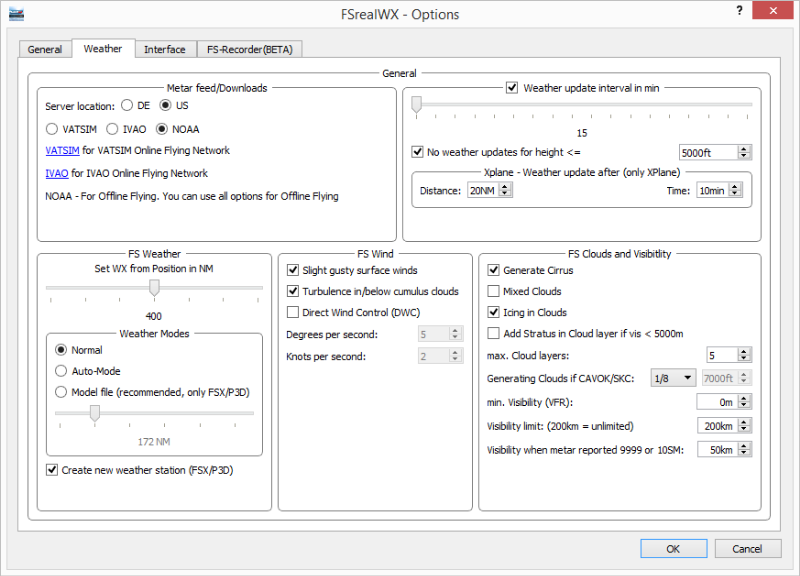Decrease the Visibility limit 200km spinner
800x576 pixels.
pos(744,429)
